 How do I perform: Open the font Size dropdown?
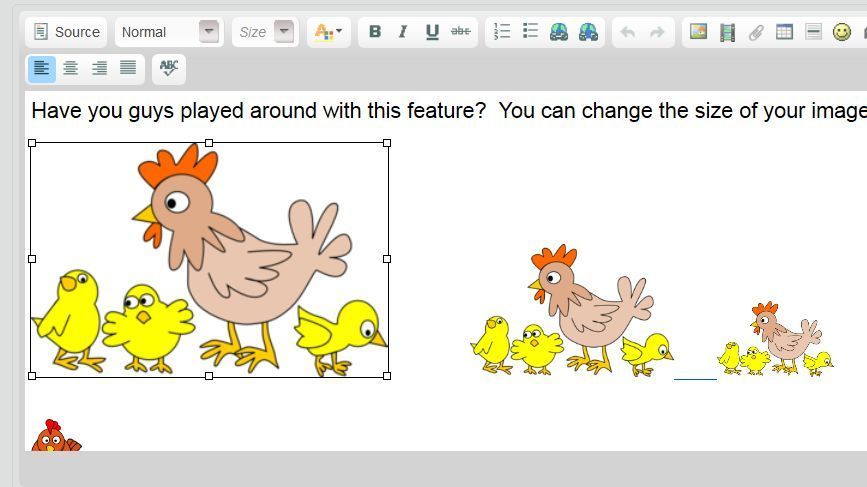coord(265,32)
